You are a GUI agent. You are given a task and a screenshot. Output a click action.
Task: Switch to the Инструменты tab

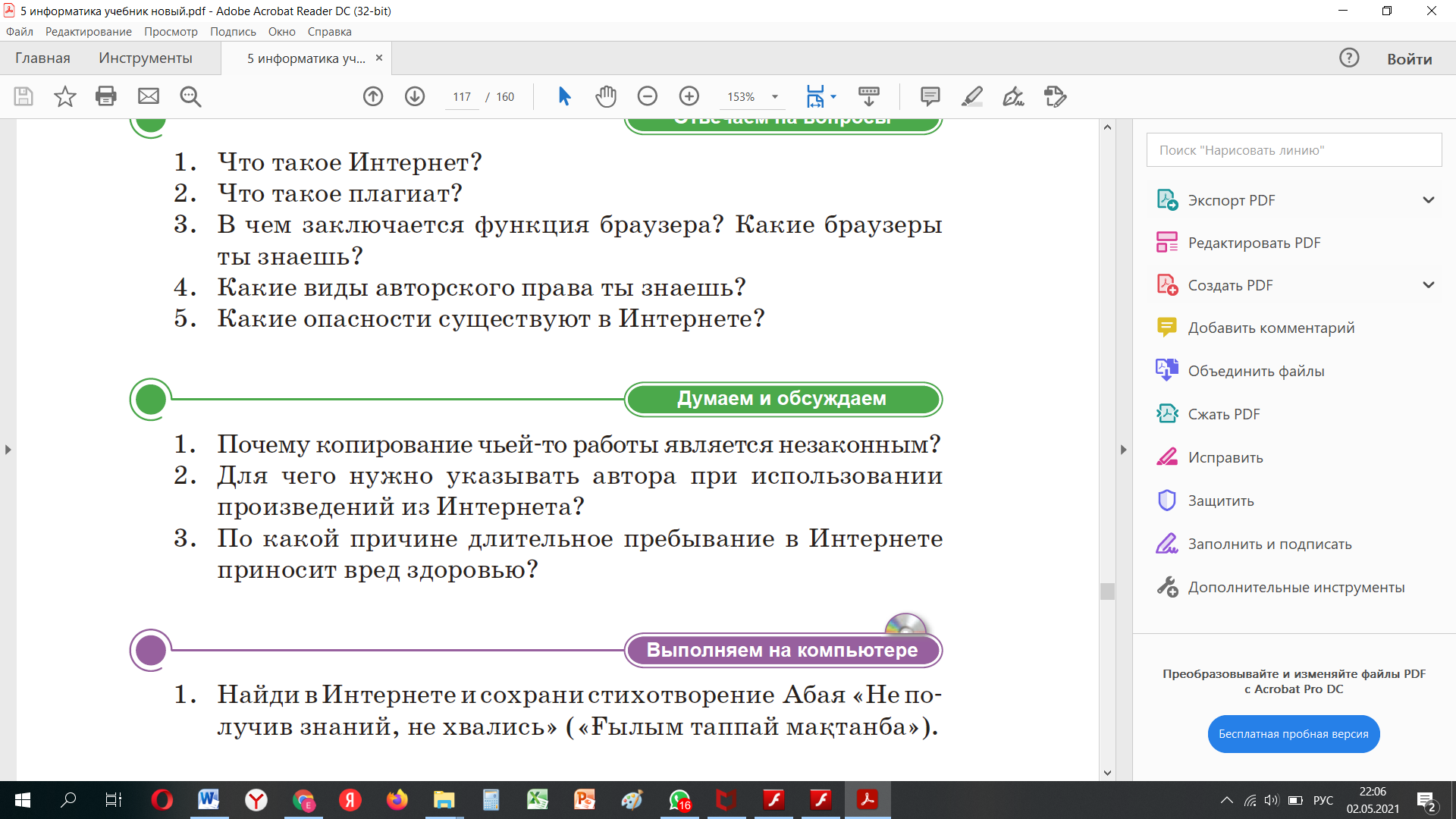click(146, 58)
